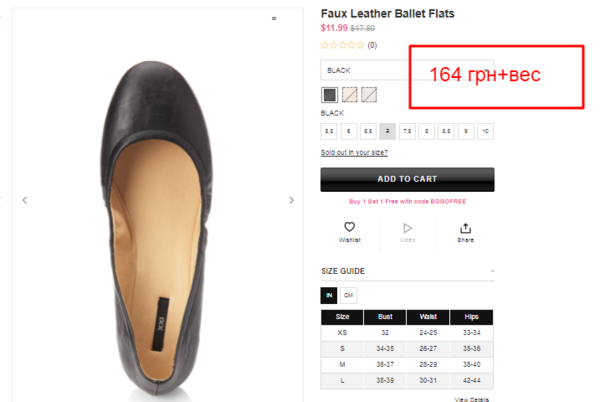Add product to Wishlist heart icon
Image resolution: width=600 pixels, height=402 pixels.
click(x=350, y=228)
